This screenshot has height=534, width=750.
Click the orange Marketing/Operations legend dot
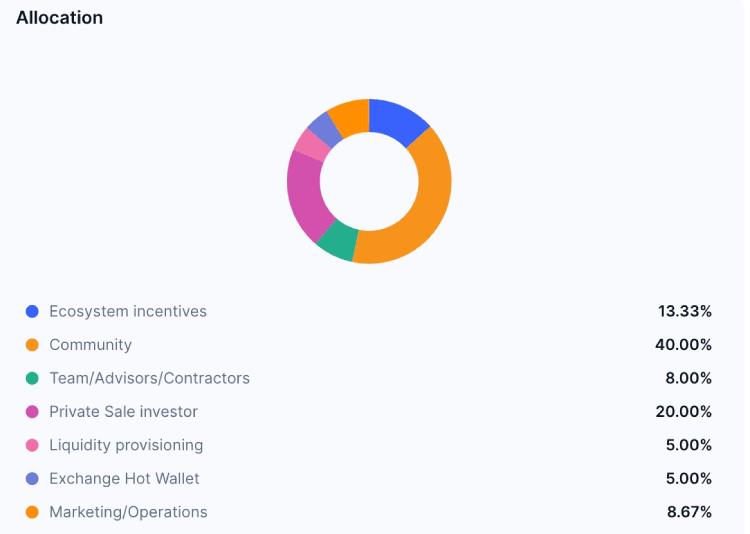tap(32, 512)
